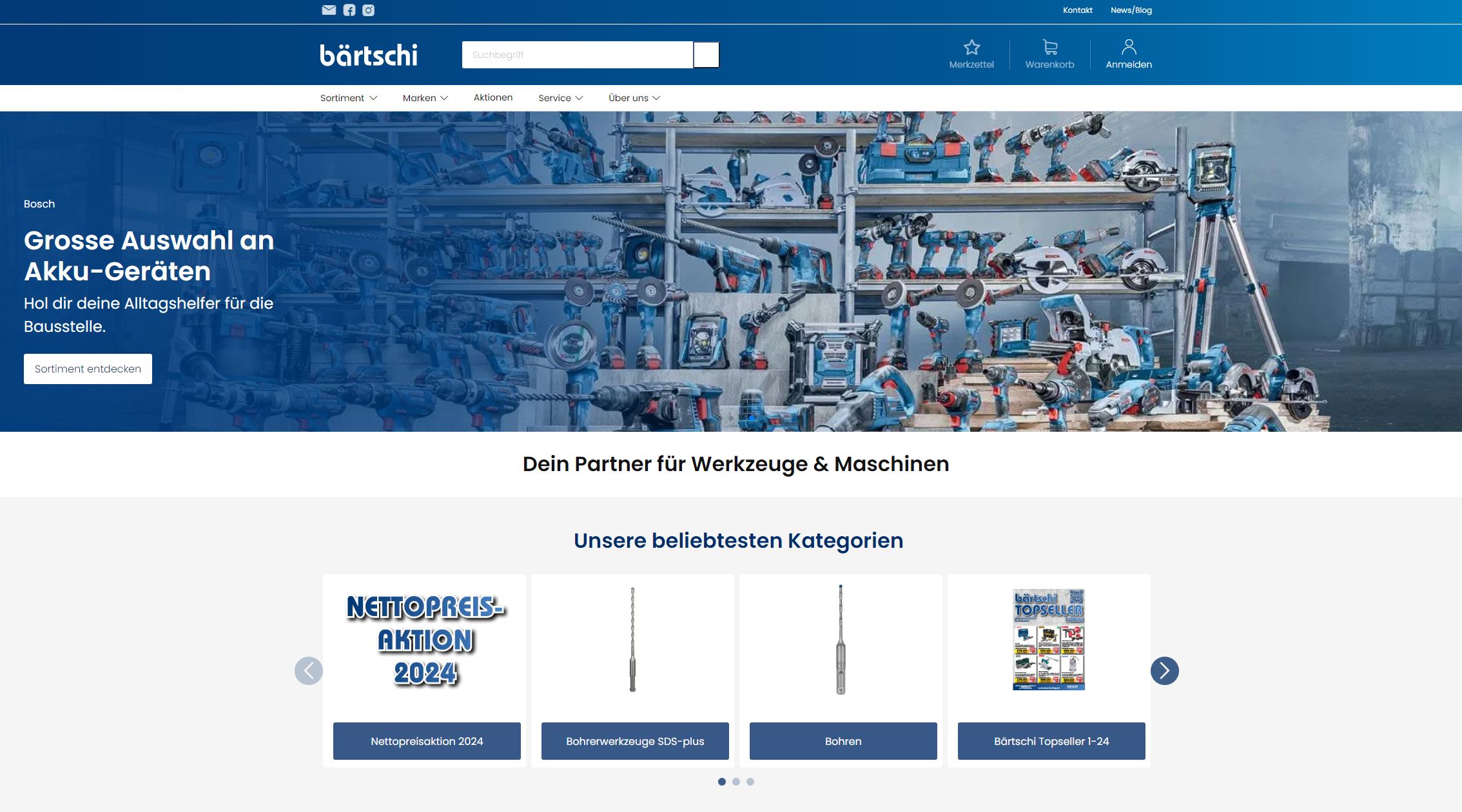Open the Facebook social icon
The image size is (1462, 812).
pos(349,10)
